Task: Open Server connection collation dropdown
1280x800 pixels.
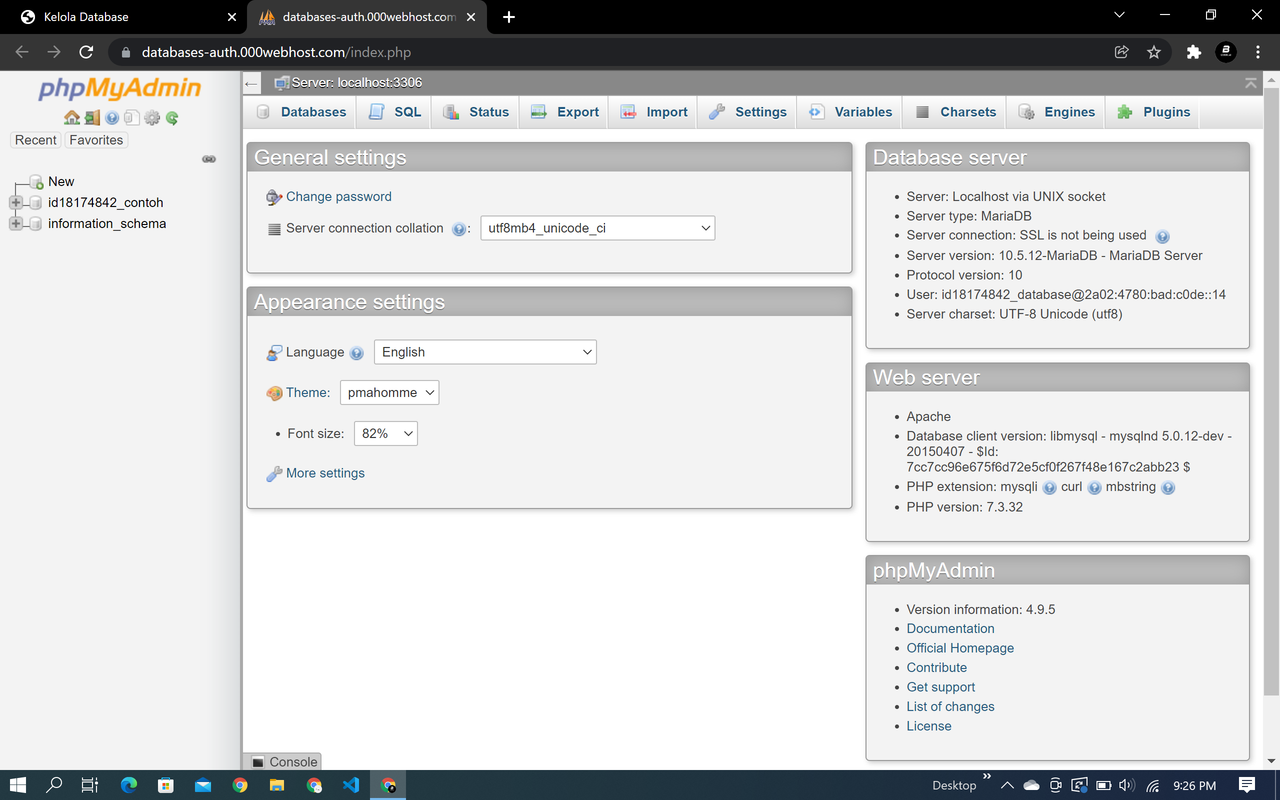Action: (x=598, y=228)
